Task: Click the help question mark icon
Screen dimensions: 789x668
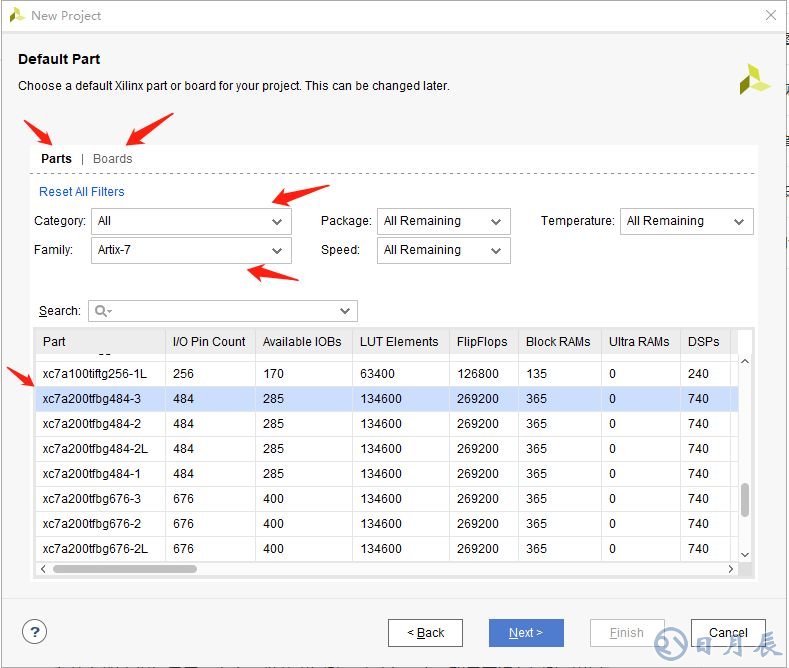Action: point(35,632)
